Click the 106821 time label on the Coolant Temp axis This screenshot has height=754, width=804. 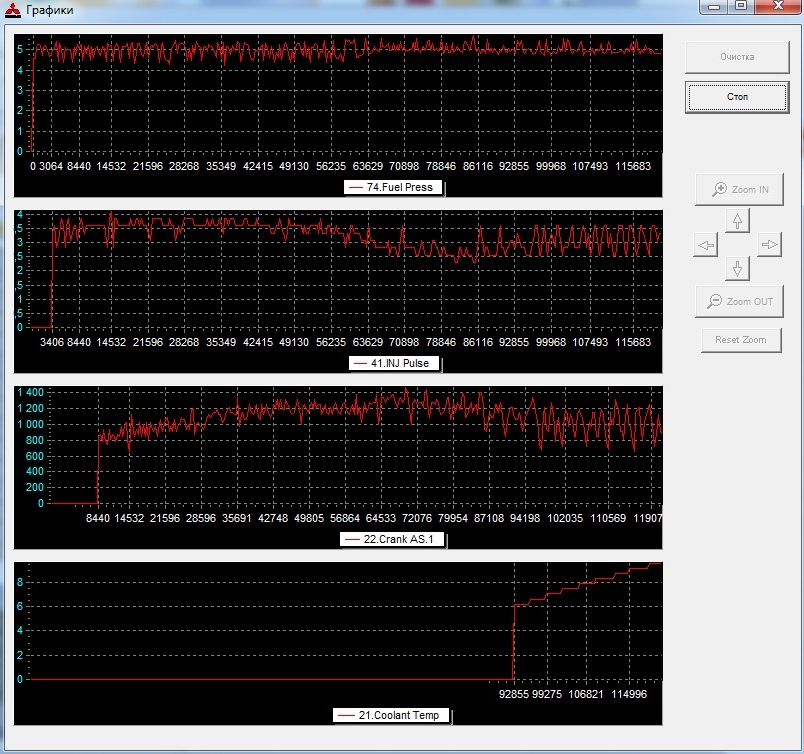click(586, 694)
